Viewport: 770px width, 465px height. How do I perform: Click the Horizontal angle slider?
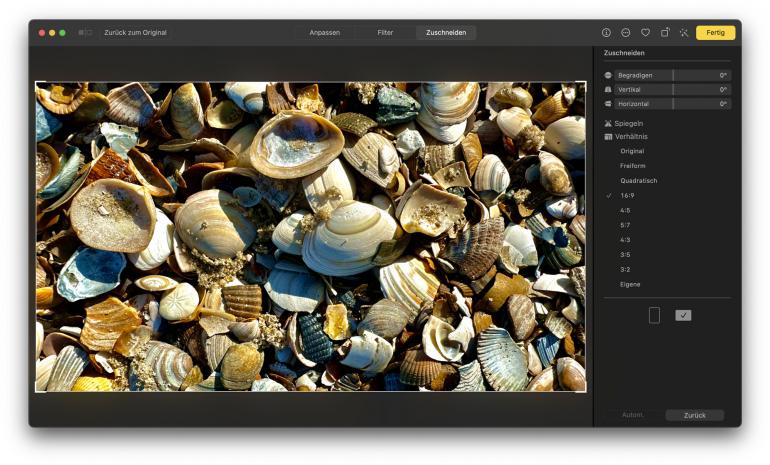672,104
